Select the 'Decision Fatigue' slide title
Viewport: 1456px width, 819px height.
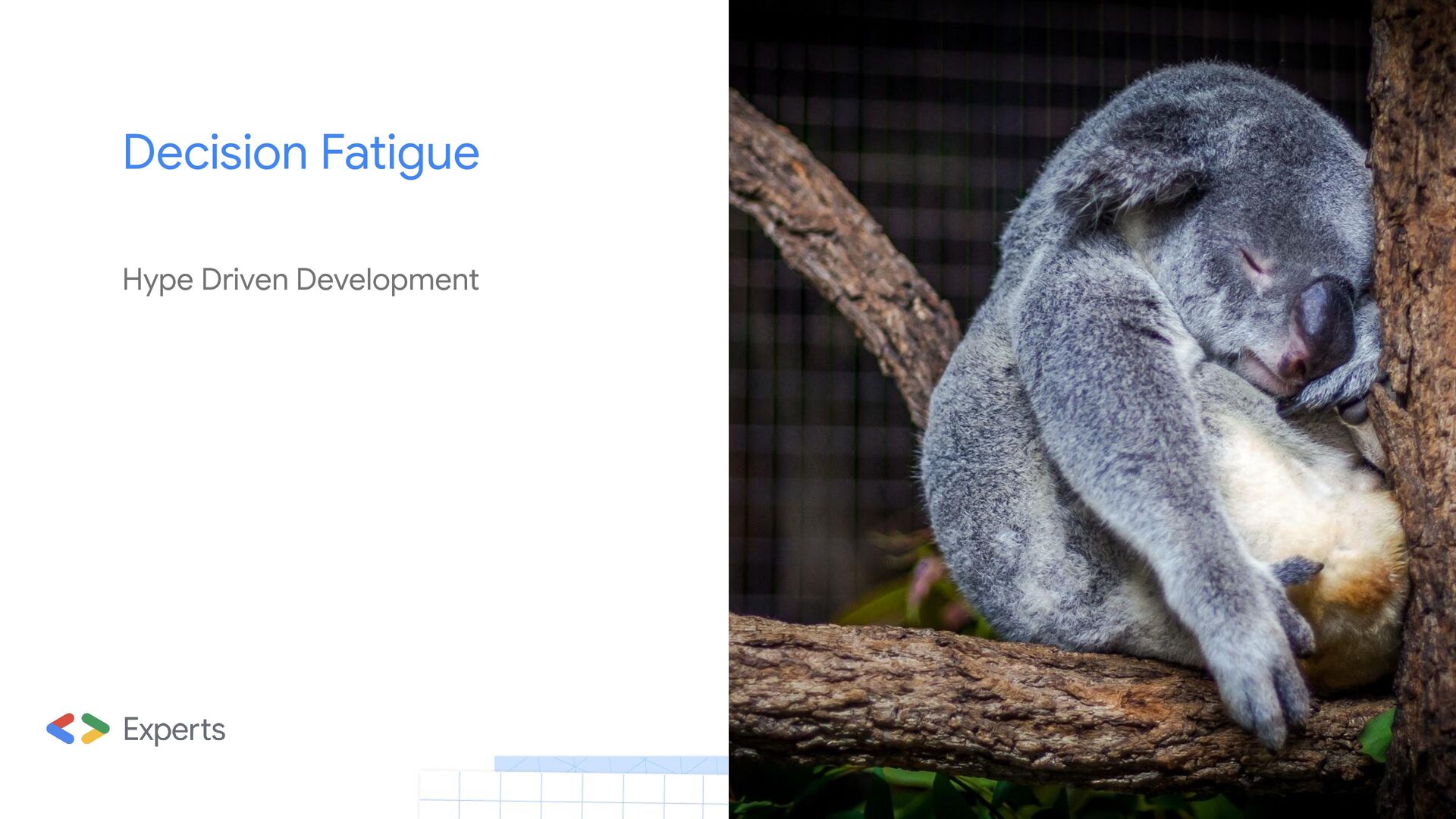pos(300,153)
